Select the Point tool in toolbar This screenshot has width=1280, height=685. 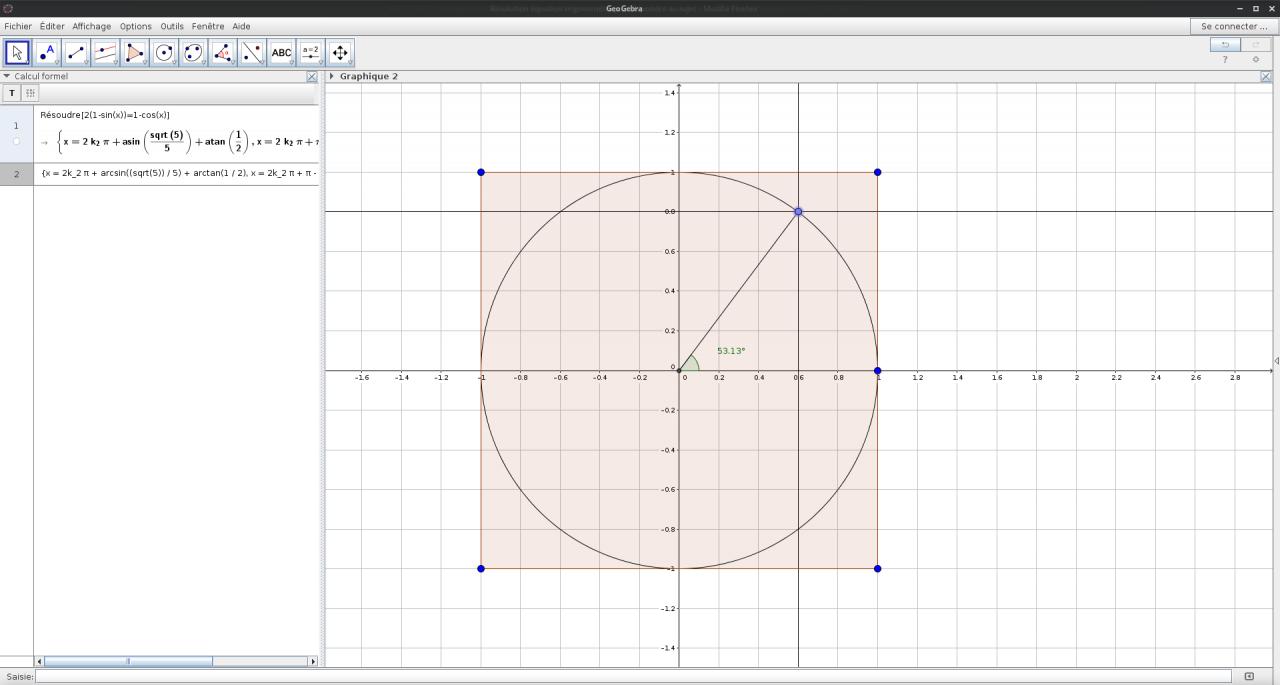pyautogui.click(x=47, y=53)
